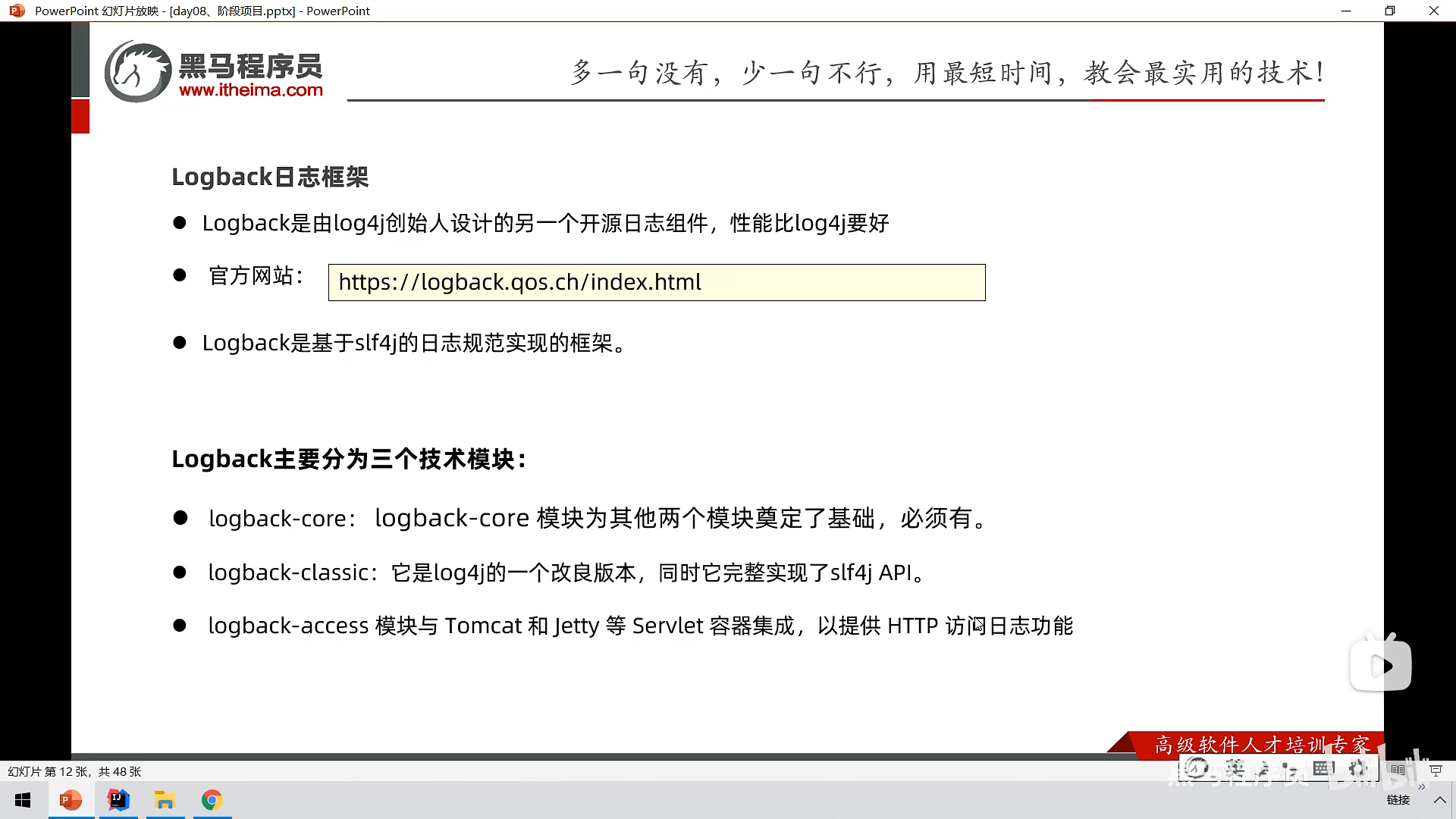
Task: Click the slide show view icon
Action: tap(1436, 770)
